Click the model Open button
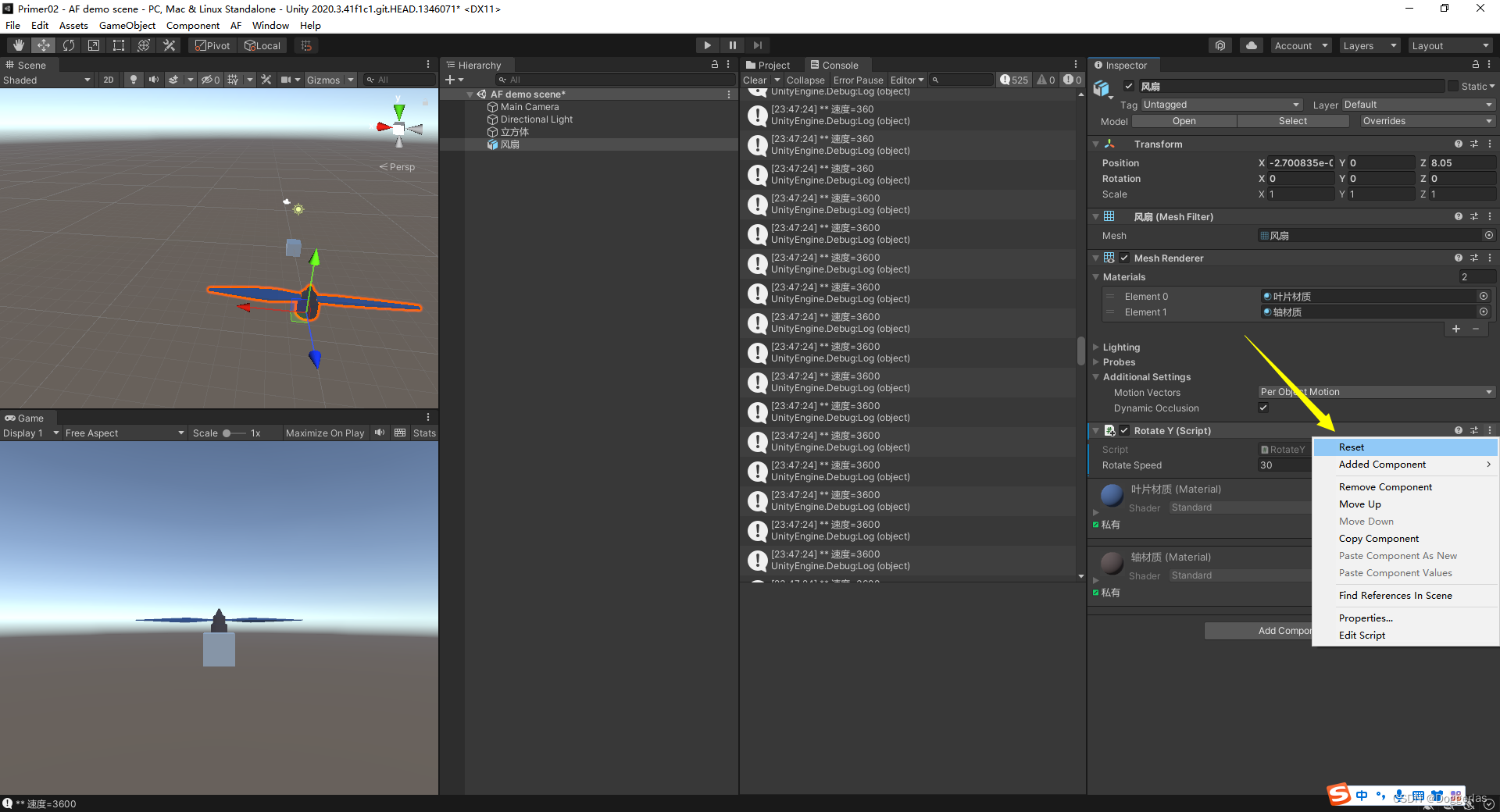Screen dimensions: 1500x812 click(1184, 121)
